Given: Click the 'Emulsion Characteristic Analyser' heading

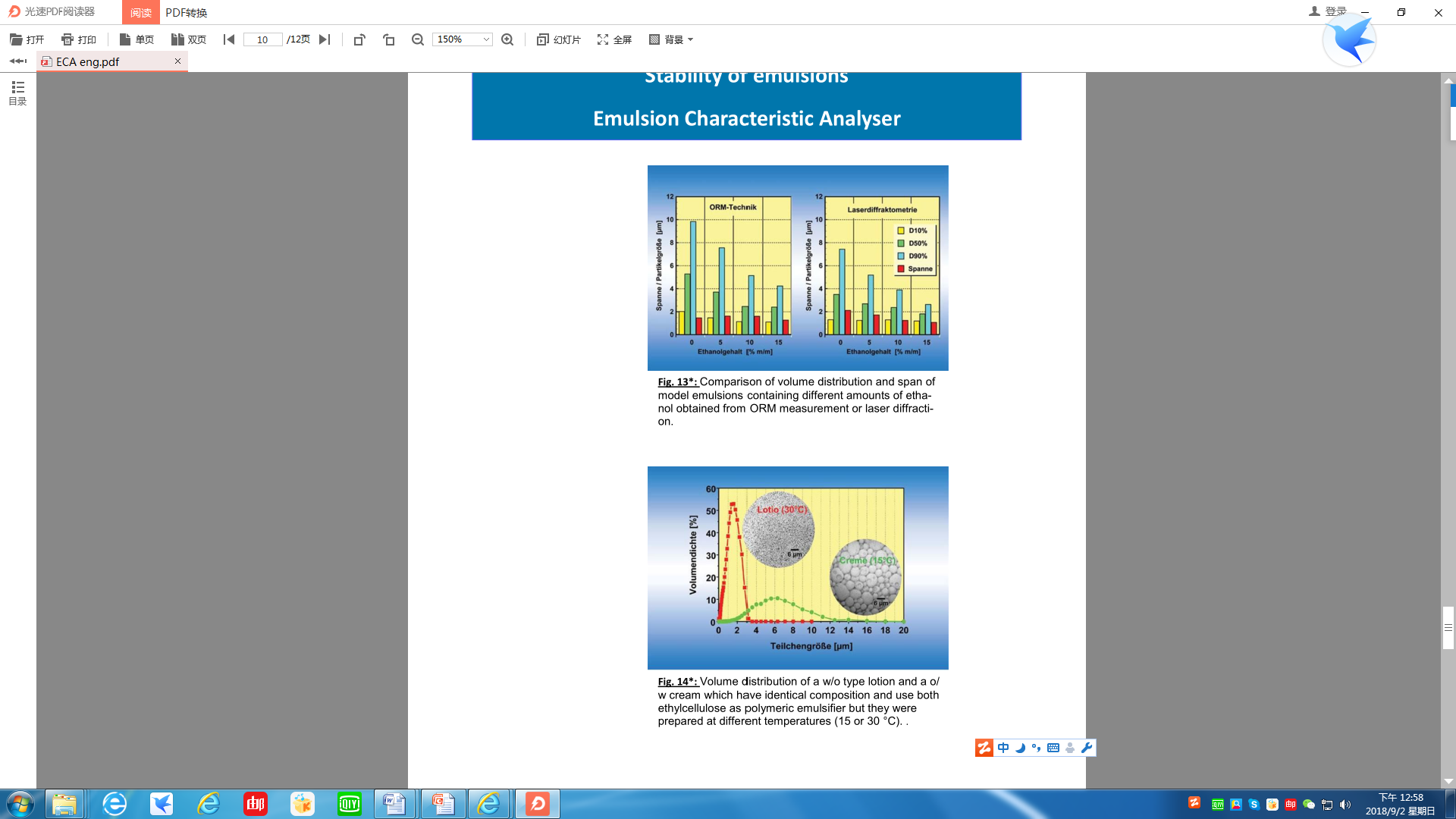Looking at the screenshot, I should tap(747, 118).
